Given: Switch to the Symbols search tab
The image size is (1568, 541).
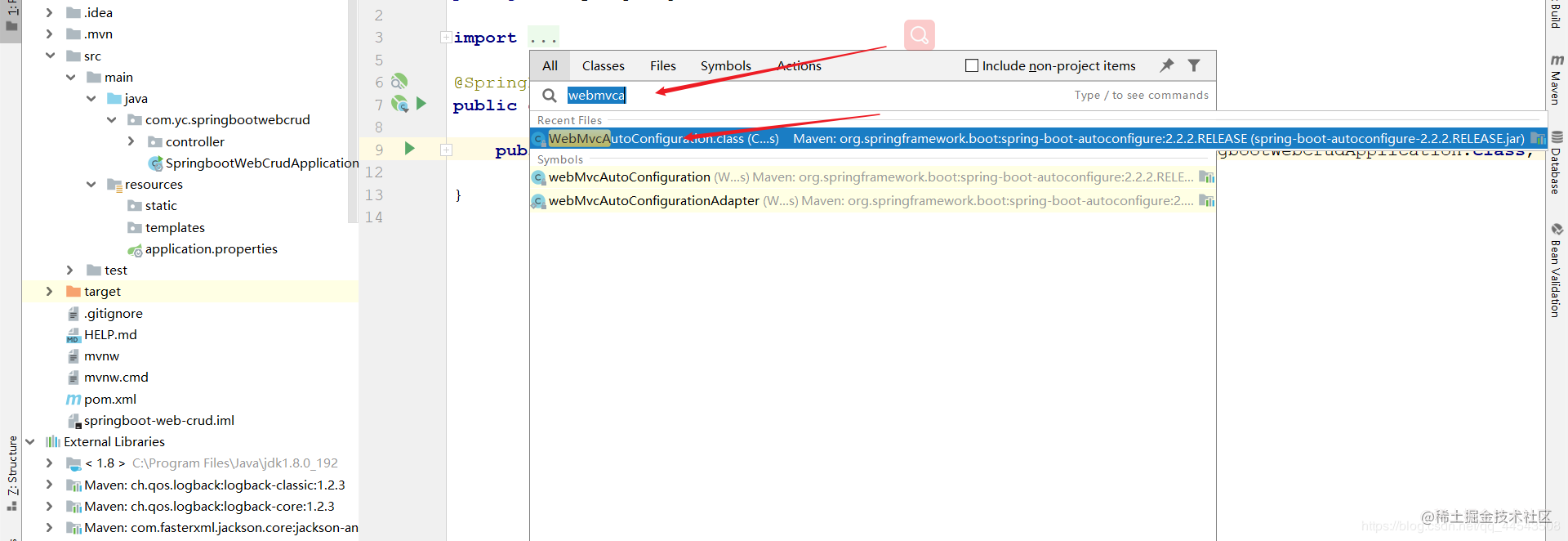Looking at the screenshot, I should click(x=725, y=65).
